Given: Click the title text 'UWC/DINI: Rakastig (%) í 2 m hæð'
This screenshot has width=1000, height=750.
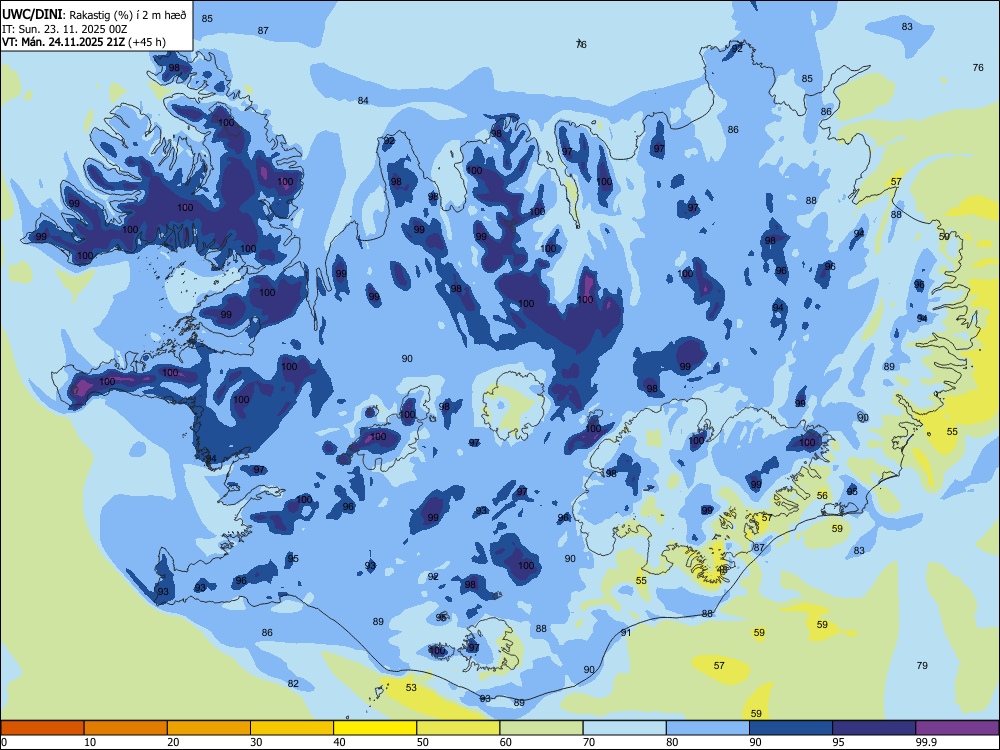Looking at the screenshot, I should [94, 15].
